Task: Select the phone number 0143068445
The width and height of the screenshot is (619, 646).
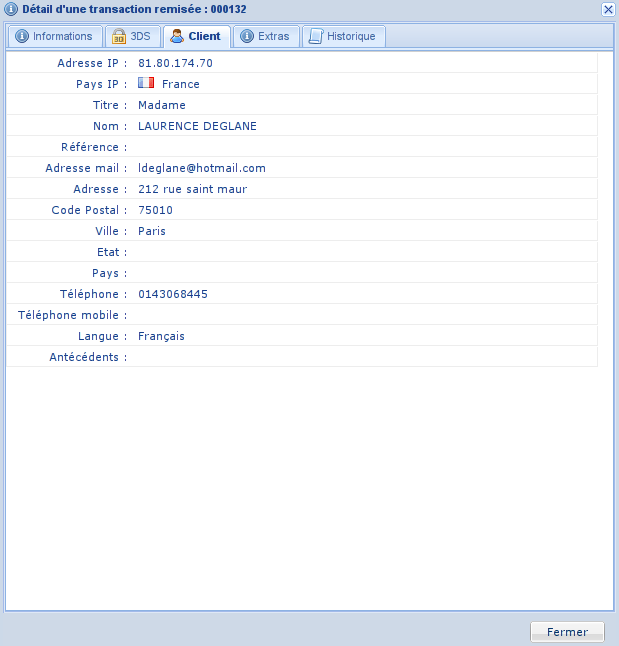Action: pos(173,294)
